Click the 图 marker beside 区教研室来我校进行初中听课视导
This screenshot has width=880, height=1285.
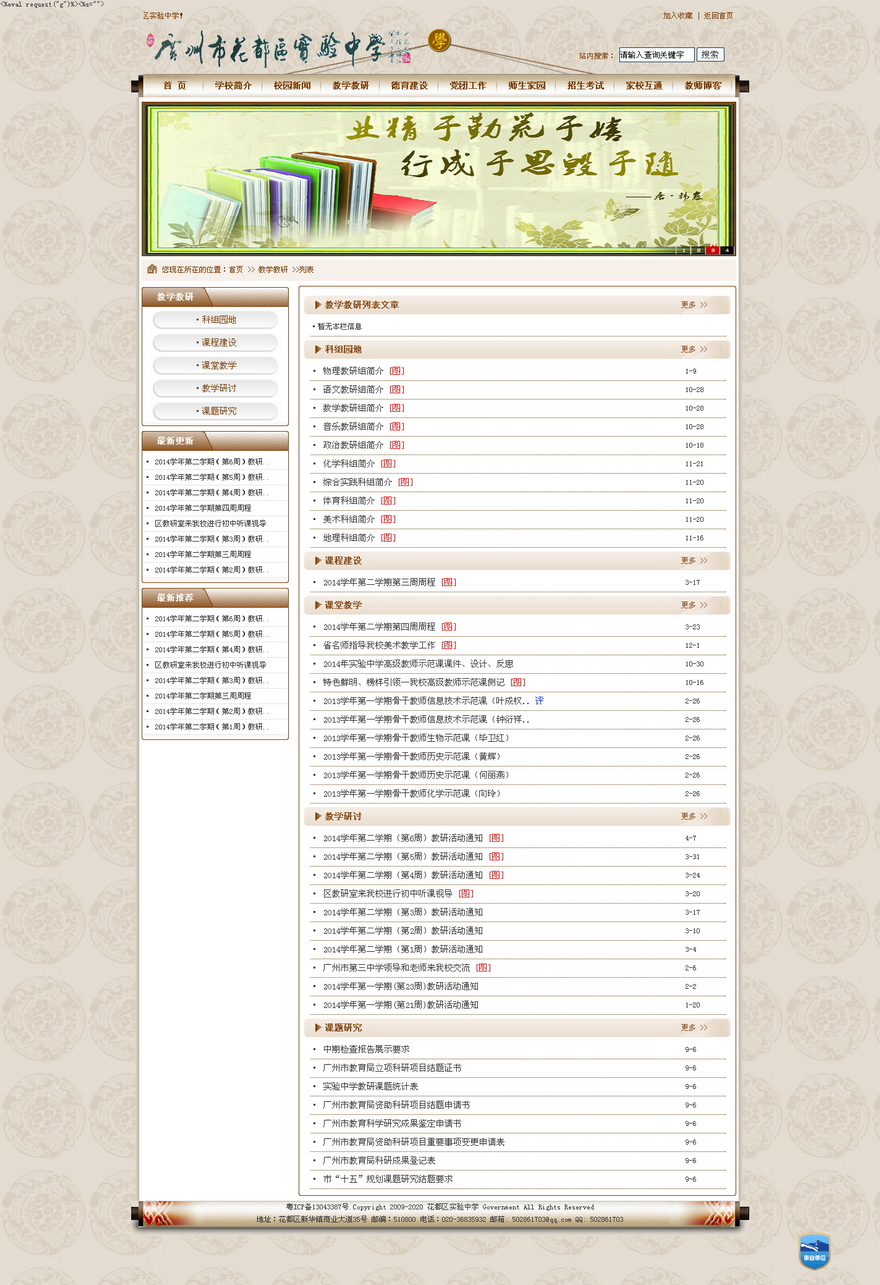(466, 894)
